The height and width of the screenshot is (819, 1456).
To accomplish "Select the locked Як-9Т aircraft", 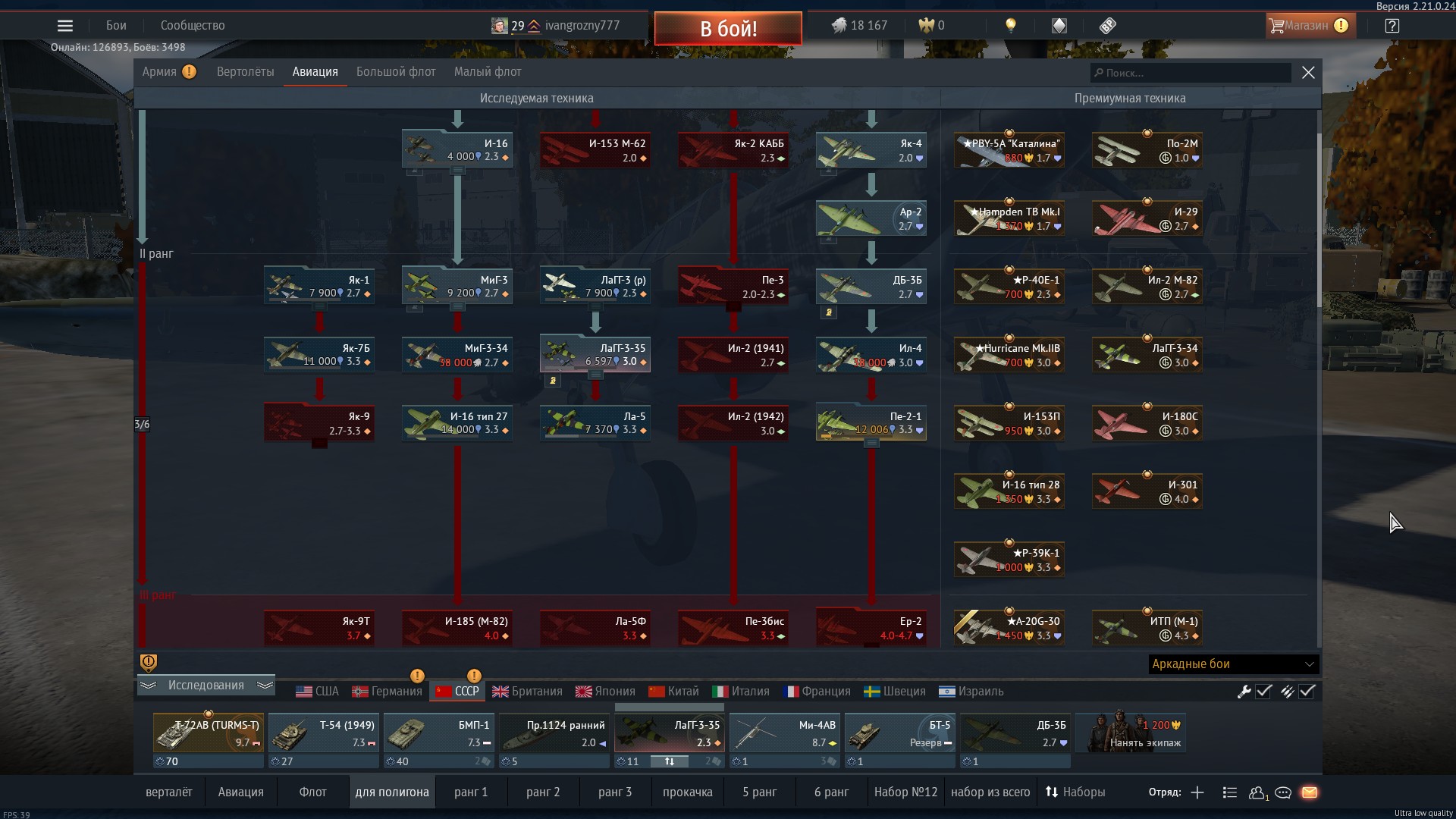I will pyautogui.click(x=319, y=627).
